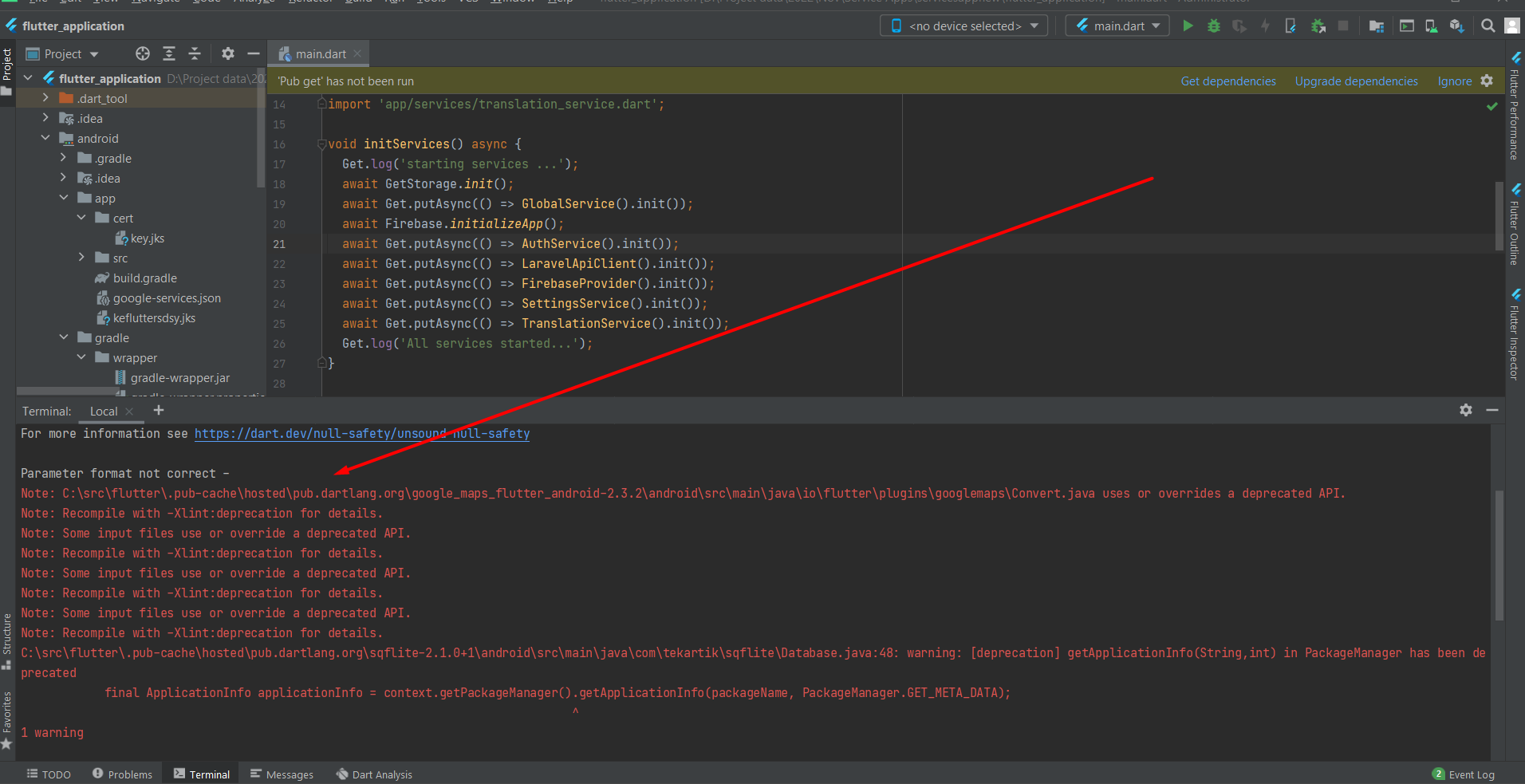This screenshot has height=784, width=1525.
Task: Select build.gradle in project tree
Action: [136, 278]
